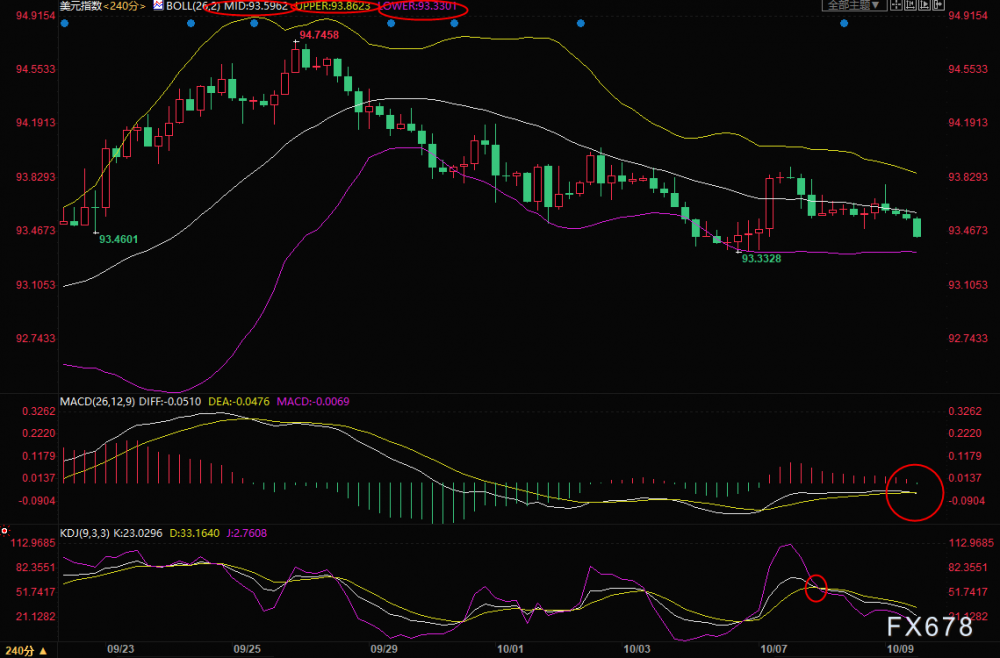The width and height of the screenshot is (1000, 658).
Task: Open the BOLL indicator chart icon
Action: (x=158, y=6)
